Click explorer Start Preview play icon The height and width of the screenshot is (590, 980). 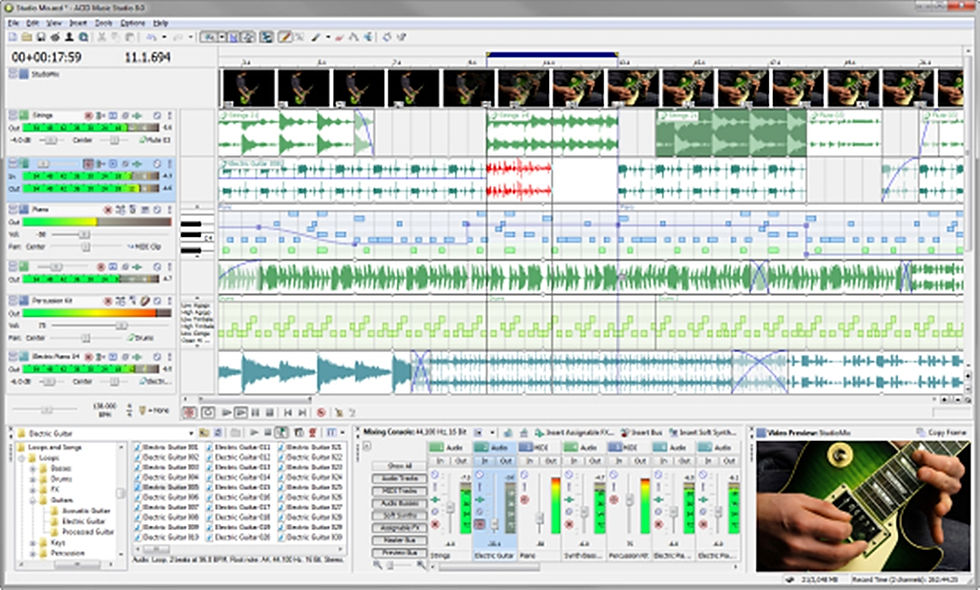pyautogui.click(x=254, y=432)
